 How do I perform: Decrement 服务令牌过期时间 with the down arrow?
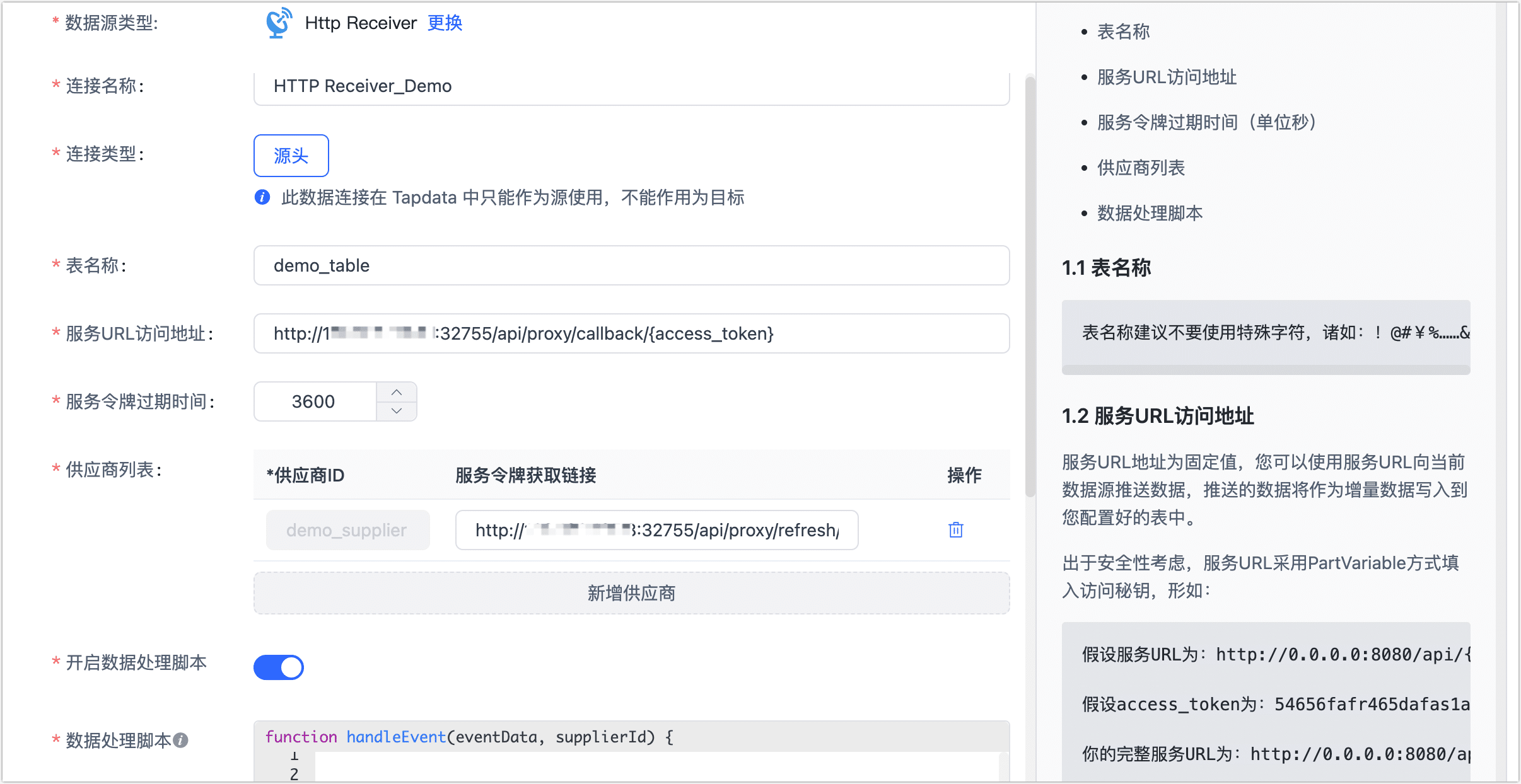[x=397, y=411]
